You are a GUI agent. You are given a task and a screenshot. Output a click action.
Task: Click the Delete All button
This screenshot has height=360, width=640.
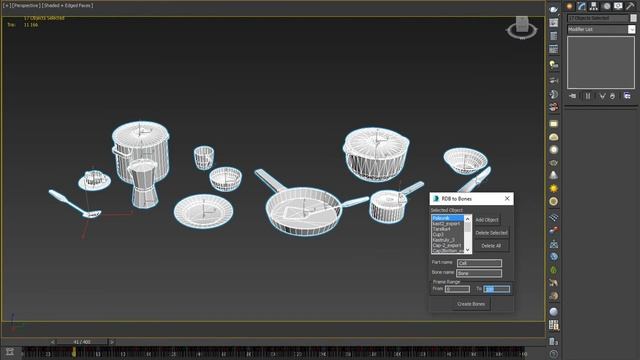pos(491,246)
